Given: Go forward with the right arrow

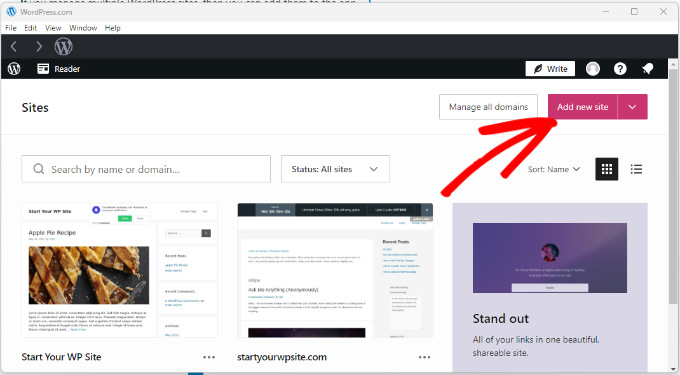Looking at the screenshot, I should (x=39, y=46).
